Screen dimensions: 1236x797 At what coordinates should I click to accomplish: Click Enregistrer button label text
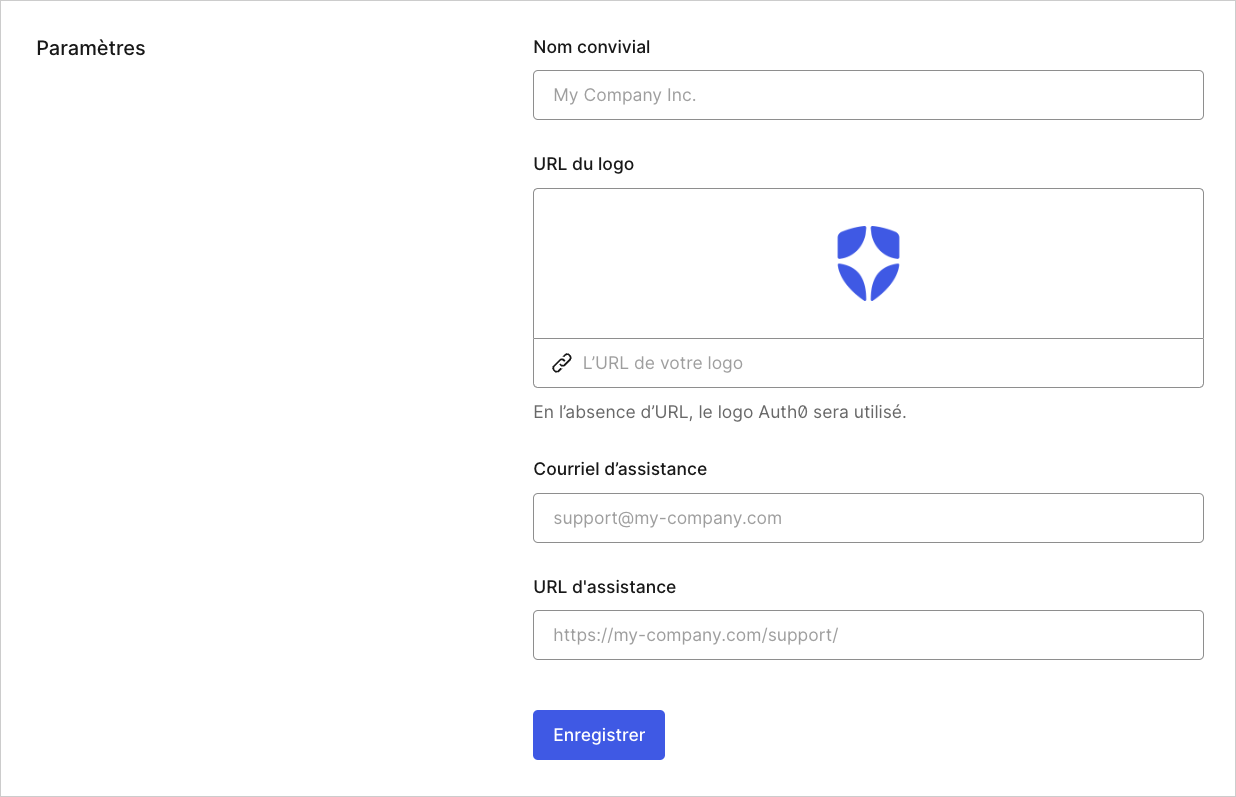(599, 735)
